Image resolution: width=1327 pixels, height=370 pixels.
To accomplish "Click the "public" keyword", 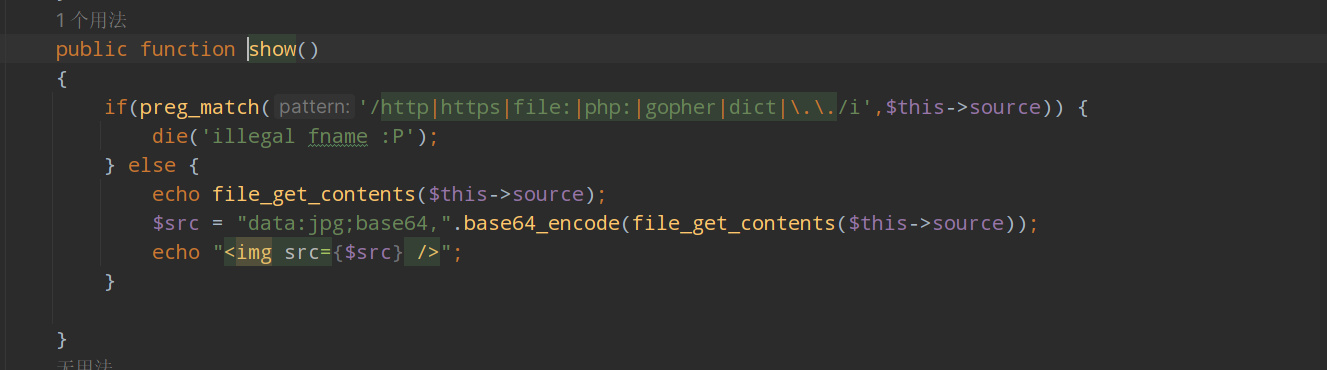I will pyautogui.click(x=92, y=49).
